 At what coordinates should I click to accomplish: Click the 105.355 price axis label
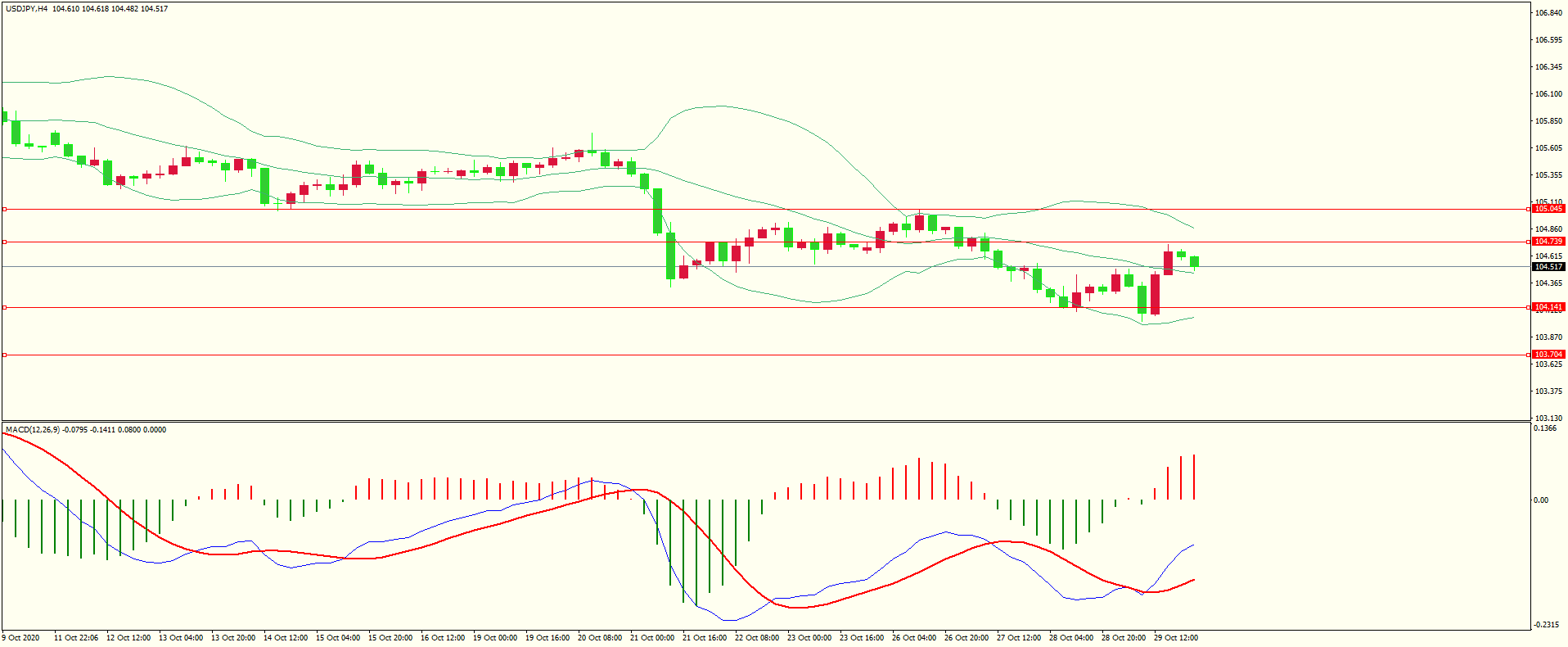[1548, 174]
